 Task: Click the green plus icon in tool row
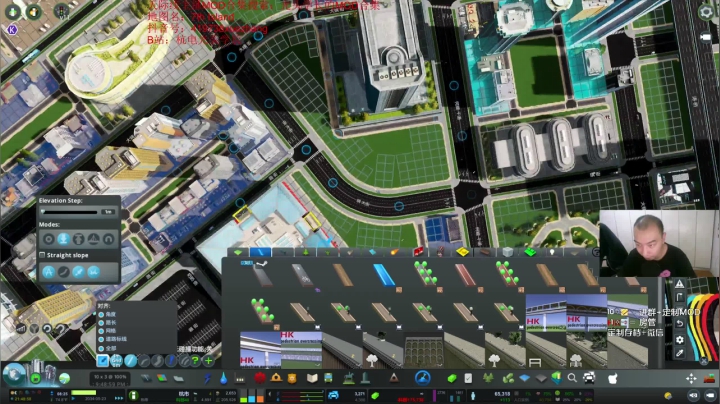coord(208,361)
